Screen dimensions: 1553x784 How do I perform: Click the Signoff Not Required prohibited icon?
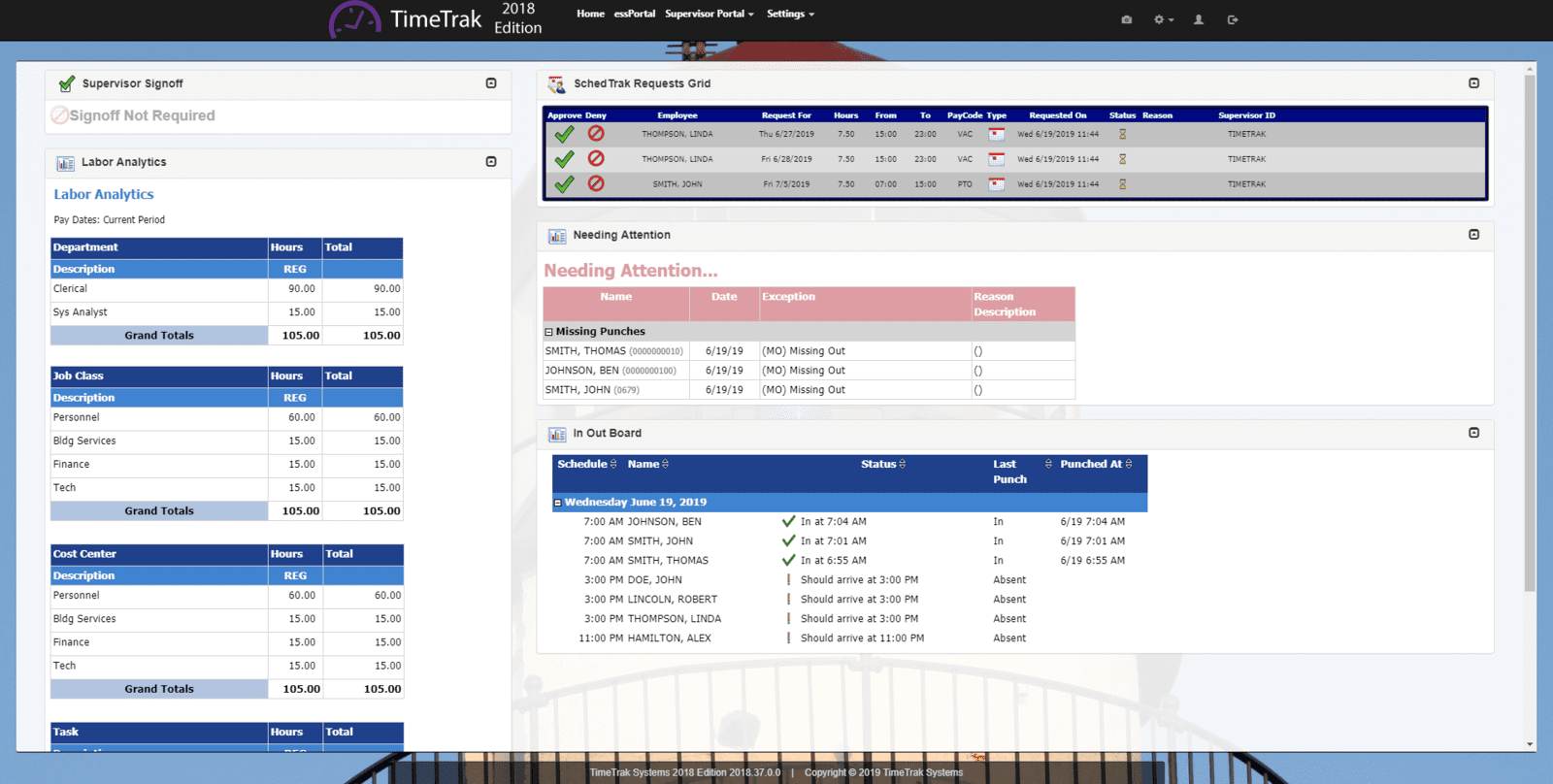(60, 115)
